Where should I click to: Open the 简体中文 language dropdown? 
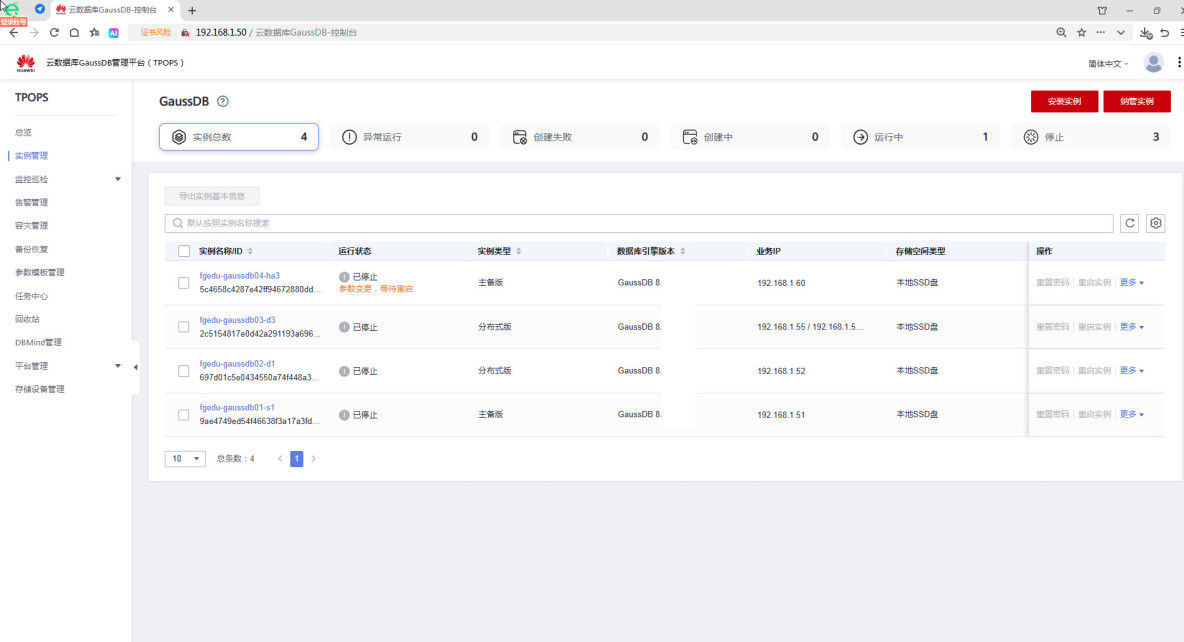[x=1108, y=64]
